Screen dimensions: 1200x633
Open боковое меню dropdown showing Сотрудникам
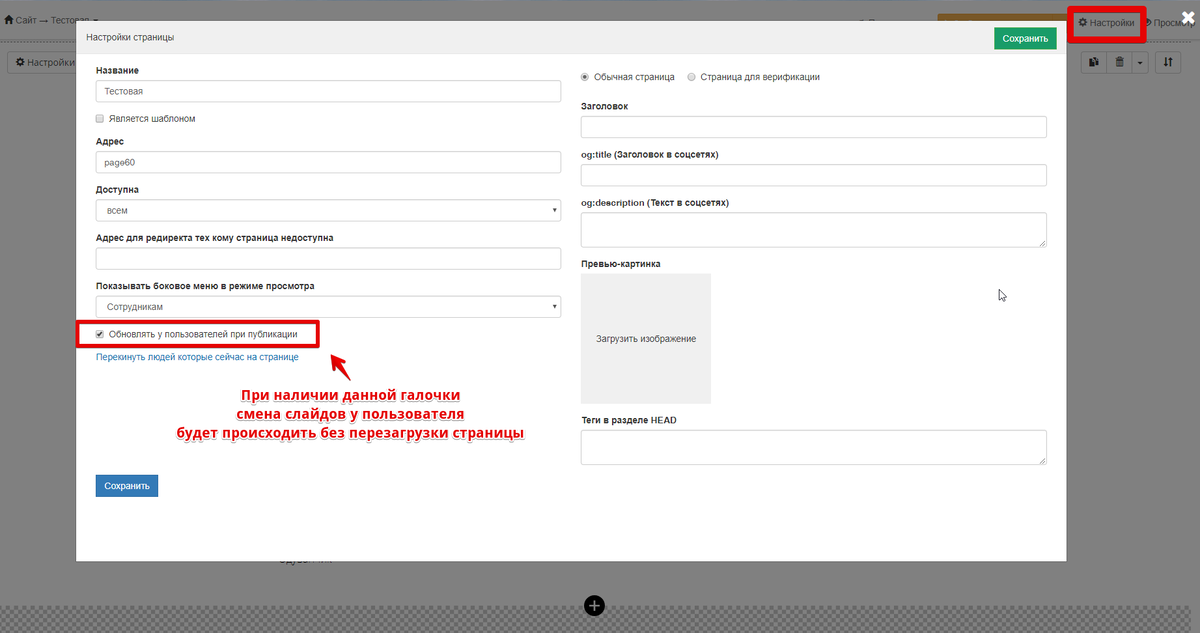328,307
